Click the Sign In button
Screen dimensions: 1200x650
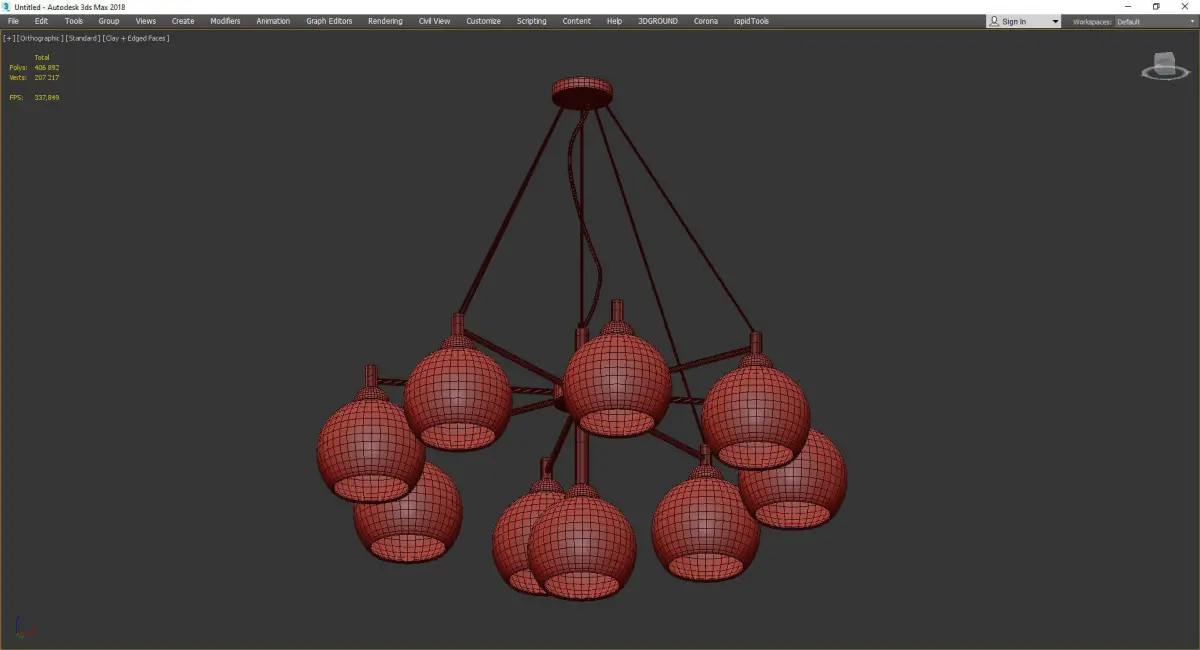point(1015,21)
